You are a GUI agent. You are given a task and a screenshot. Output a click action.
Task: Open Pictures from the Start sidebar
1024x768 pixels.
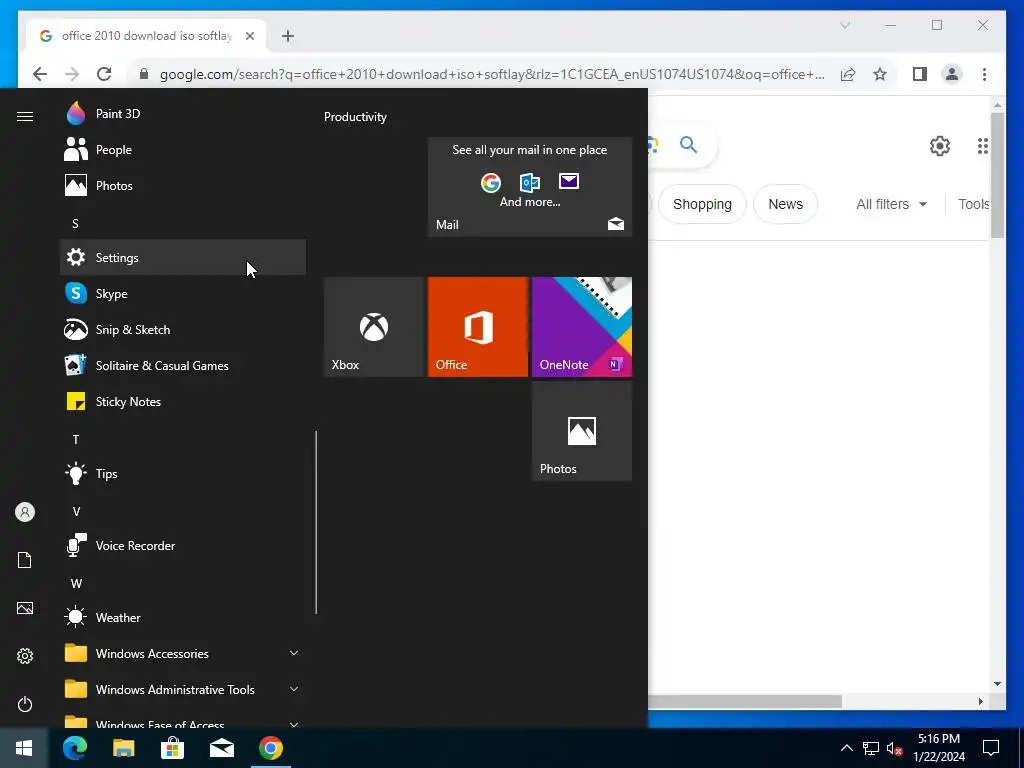click(25, 608)
